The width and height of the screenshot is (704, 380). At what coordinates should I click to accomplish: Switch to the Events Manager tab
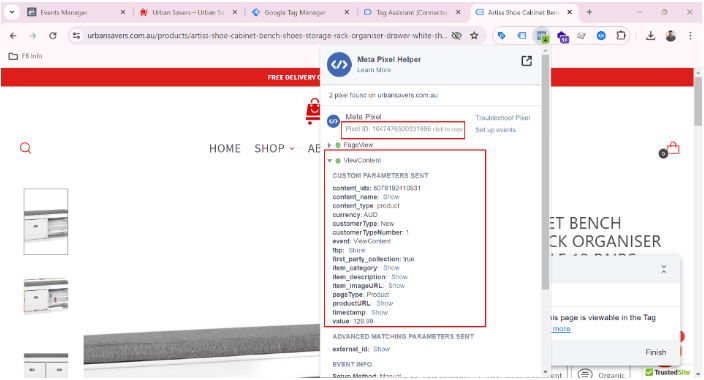[x=64, y=13]
